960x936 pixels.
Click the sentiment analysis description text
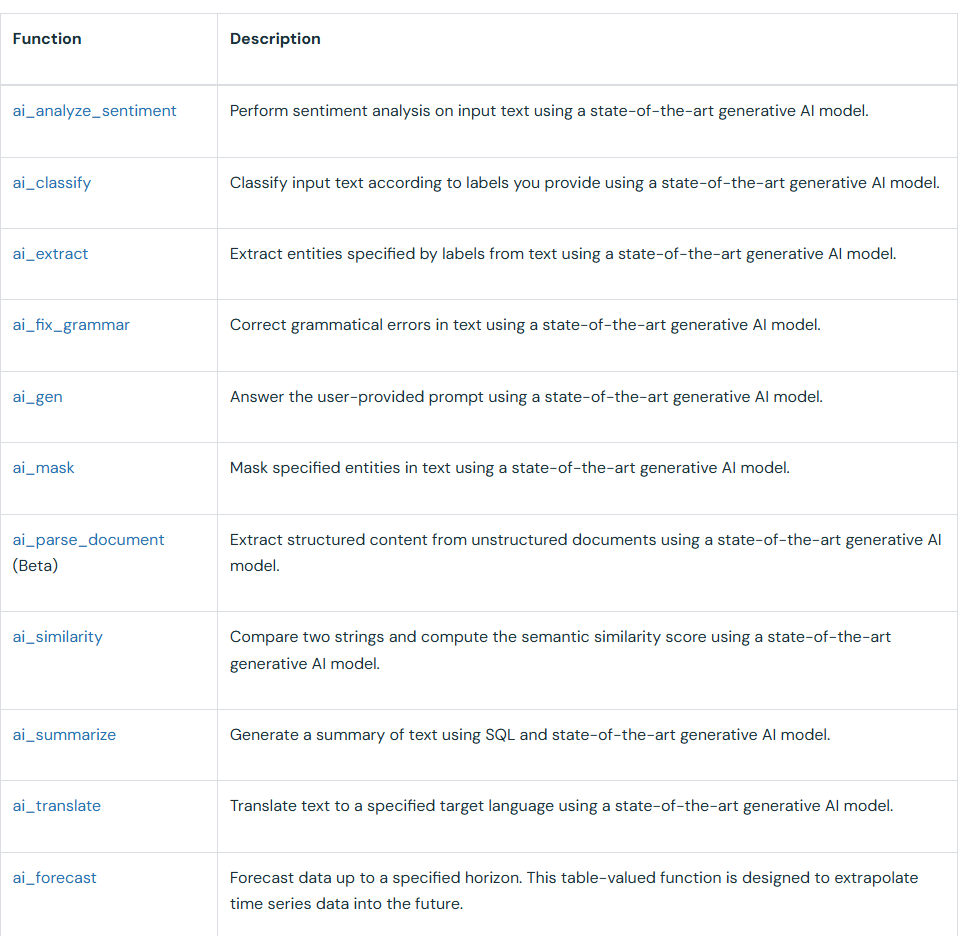point(549,111)
